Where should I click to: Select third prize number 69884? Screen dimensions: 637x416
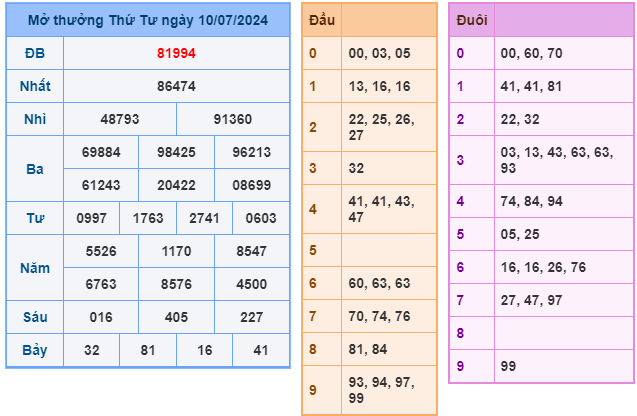coord(101,152)
